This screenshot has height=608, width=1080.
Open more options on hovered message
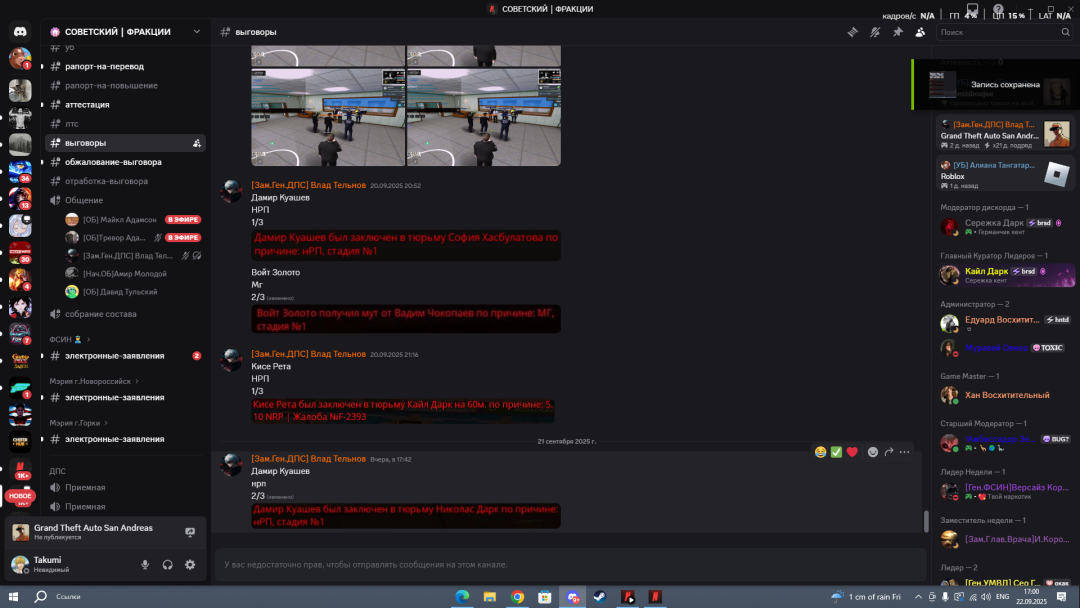point(905,452)
